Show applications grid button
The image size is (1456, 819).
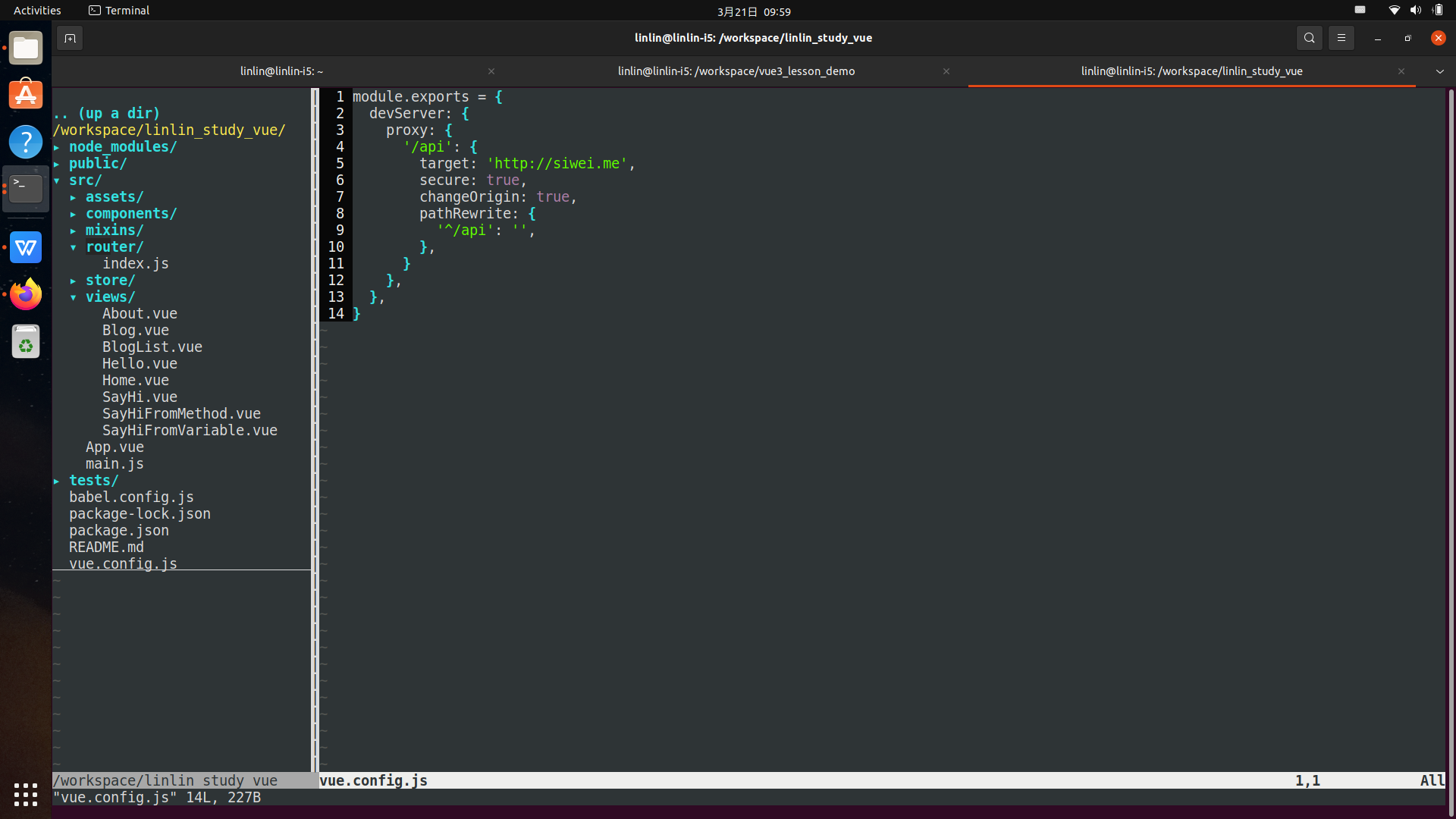click(x=26, y=794)
